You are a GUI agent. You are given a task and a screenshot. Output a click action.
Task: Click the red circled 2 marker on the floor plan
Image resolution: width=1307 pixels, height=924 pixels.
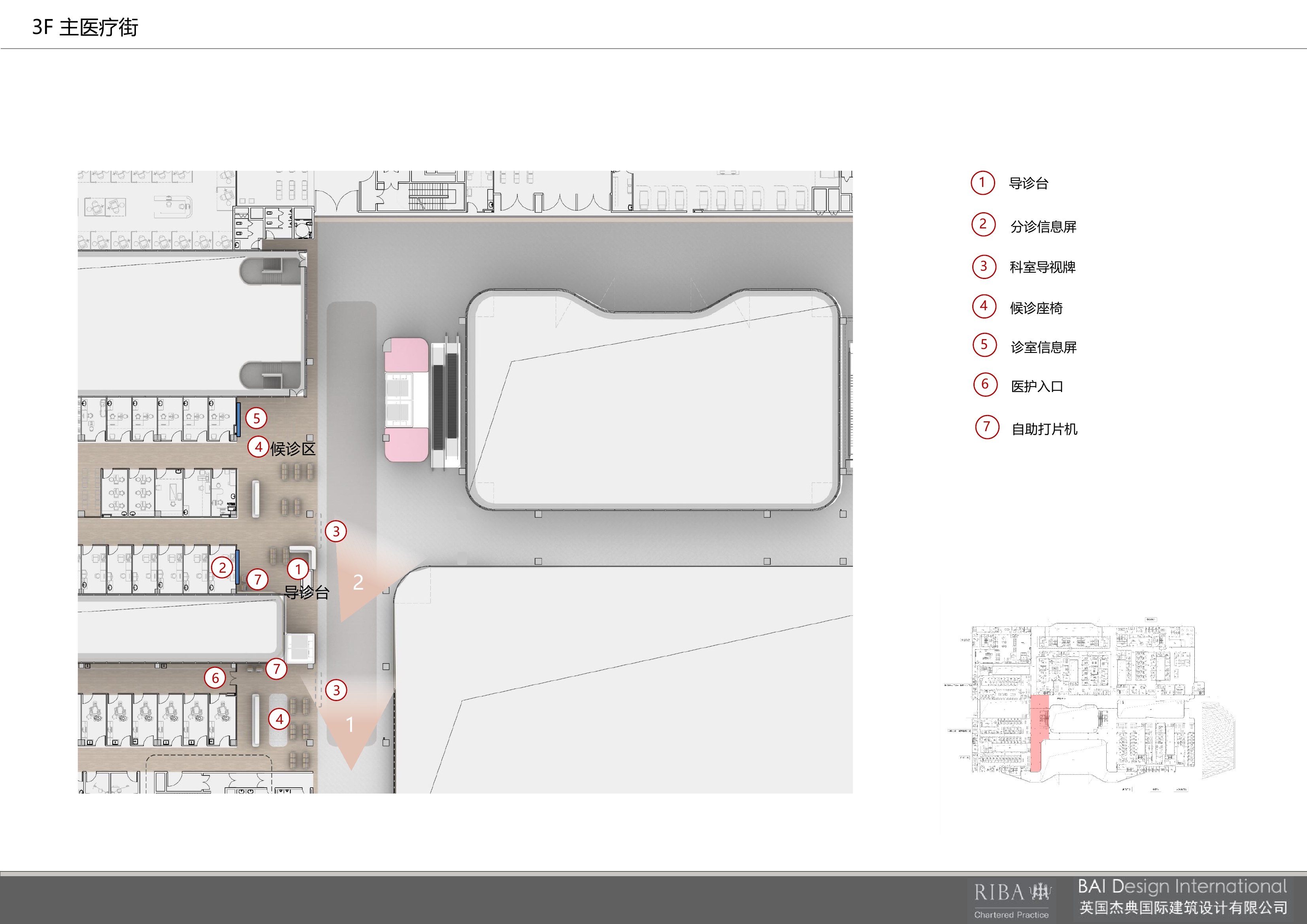(x=222, y=567)
